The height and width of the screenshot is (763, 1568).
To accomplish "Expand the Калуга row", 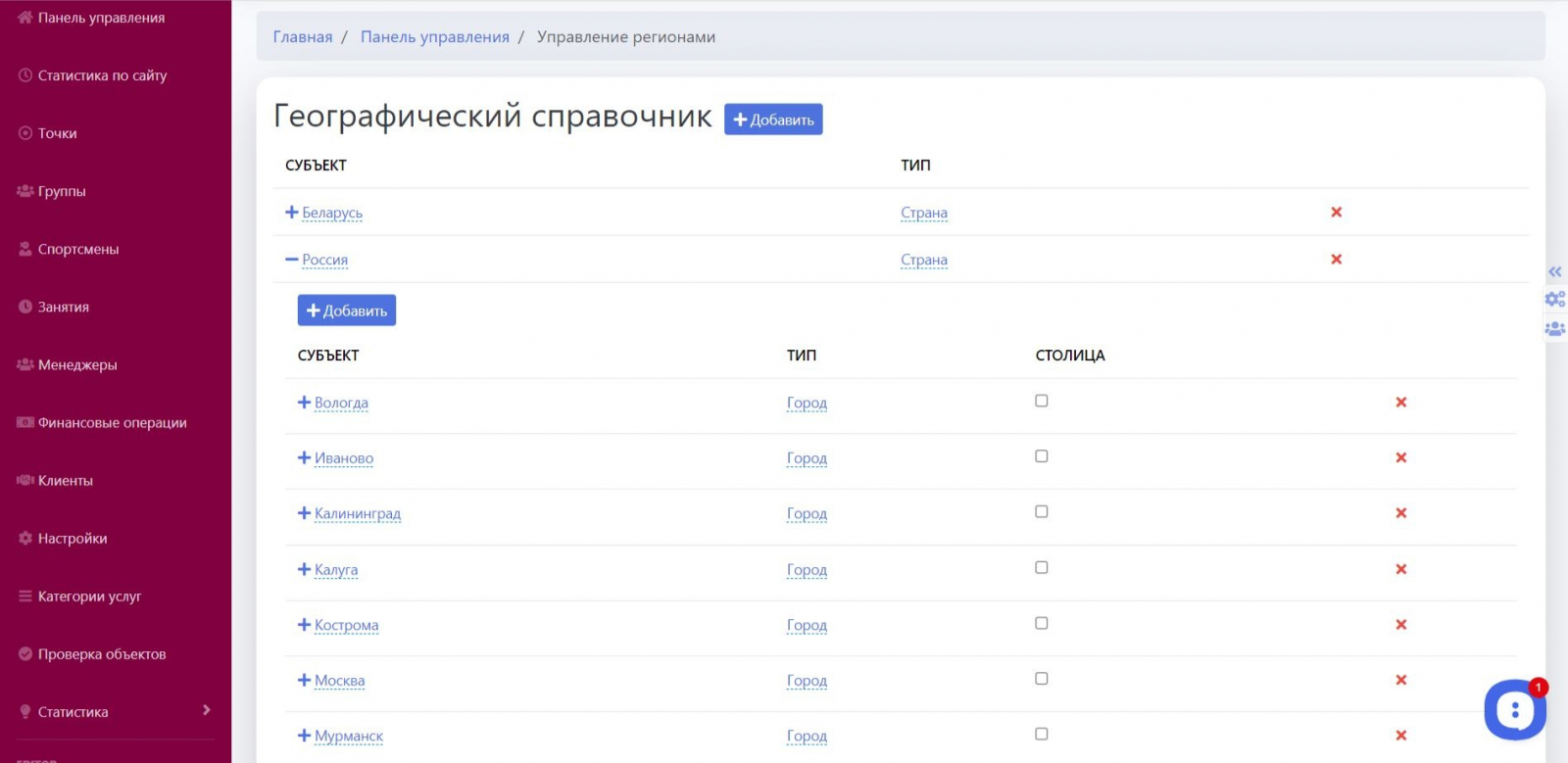I will [x=304, y=569].
